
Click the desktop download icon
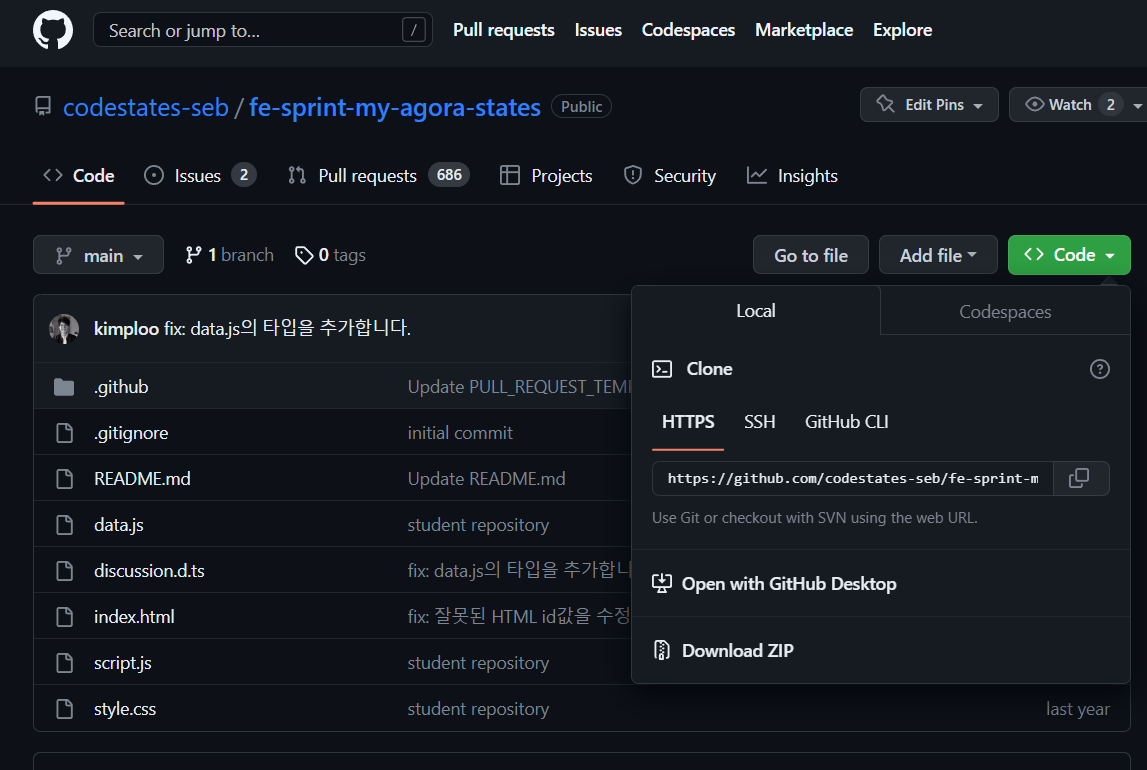coord(661,584)
